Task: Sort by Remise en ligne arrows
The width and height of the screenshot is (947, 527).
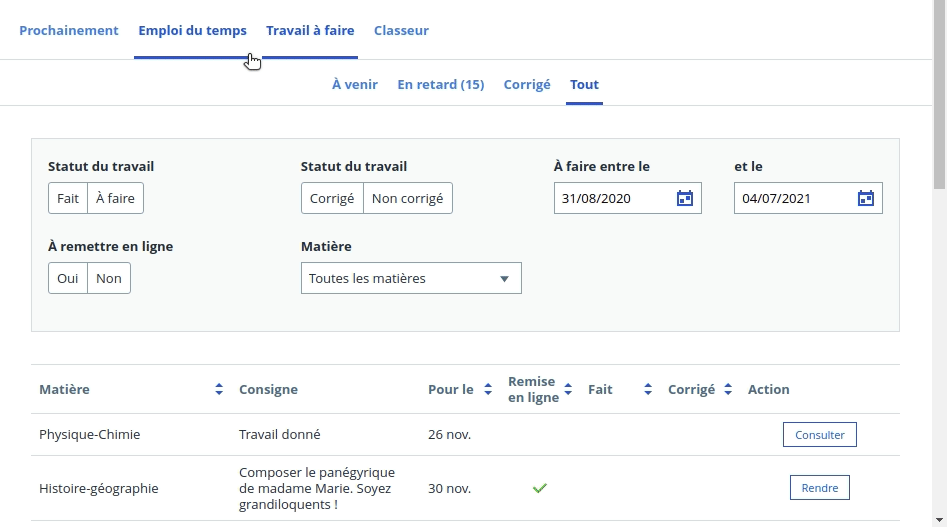Action: point(568,389)
